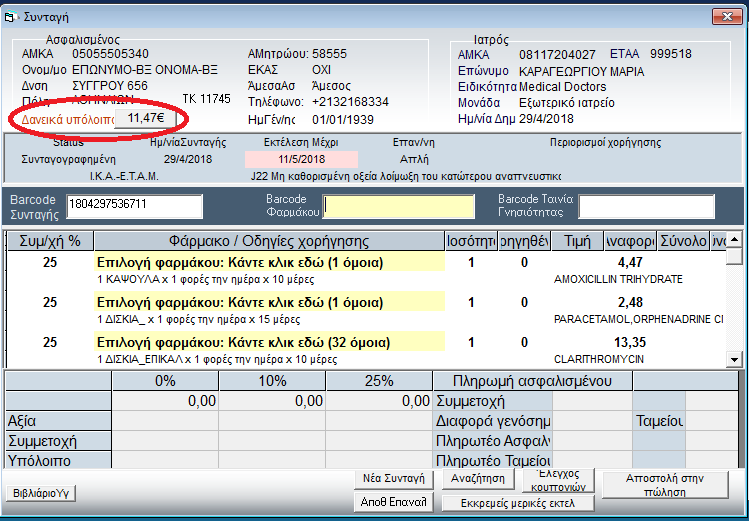749x521 pixels.
Task: Click the drug list scrollbar thumb
Action: tap(734, 256)
